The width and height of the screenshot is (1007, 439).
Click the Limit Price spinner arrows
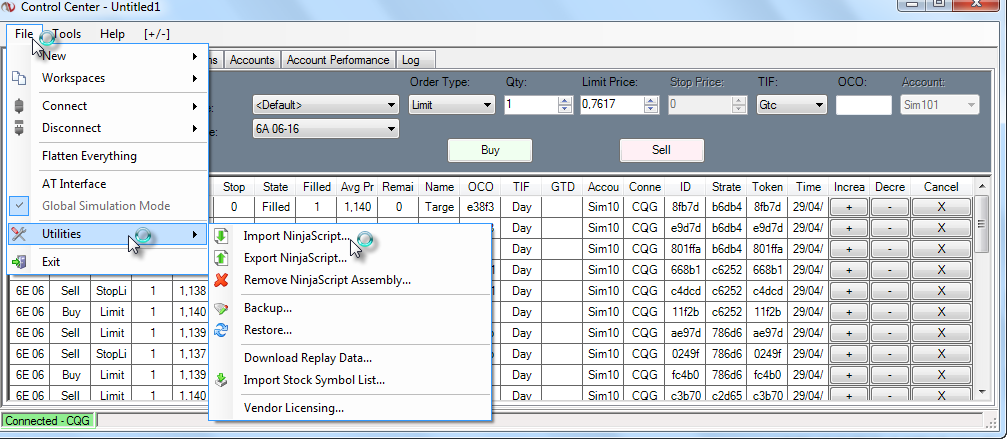click(651, 105)
